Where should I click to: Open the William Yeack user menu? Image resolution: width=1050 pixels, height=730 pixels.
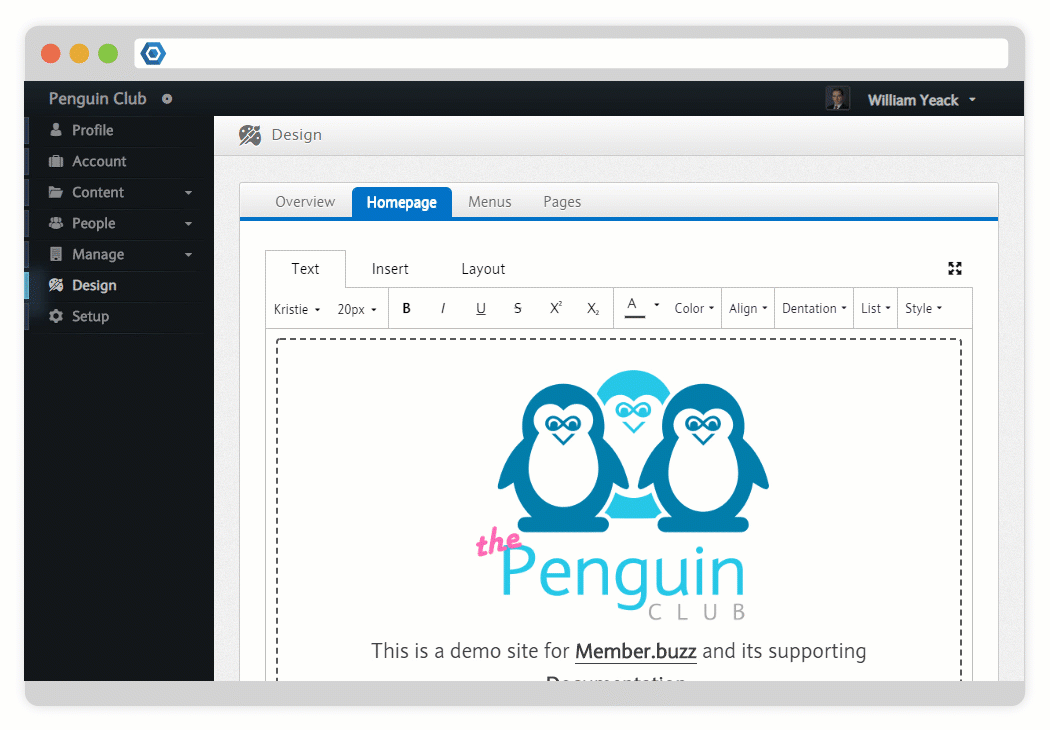click(x=920, y=100)
